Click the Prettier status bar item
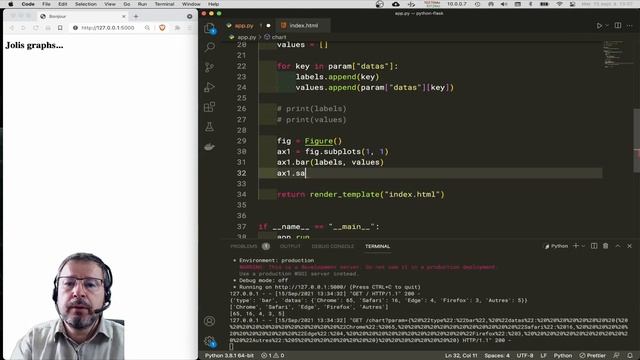This screenshot has width=640, height=360. click(x=593, y=356)
